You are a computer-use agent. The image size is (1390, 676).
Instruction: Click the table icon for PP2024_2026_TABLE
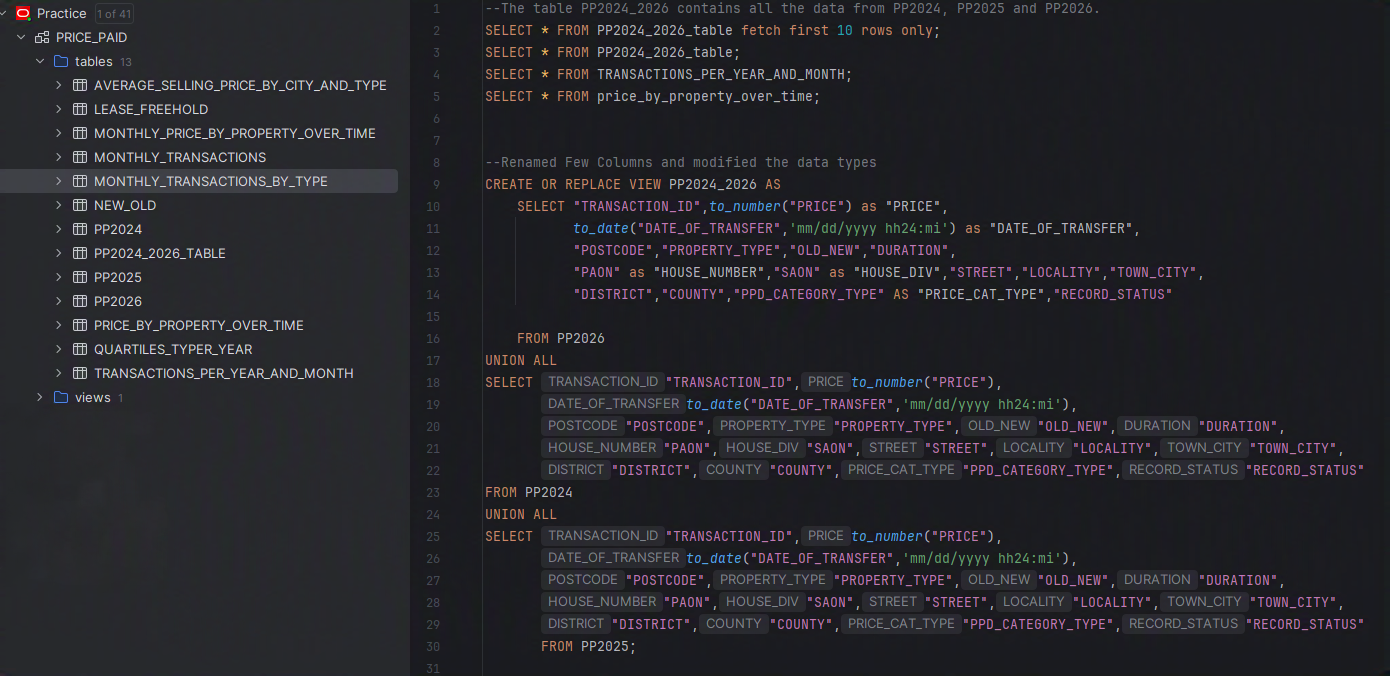click(80, 253)
